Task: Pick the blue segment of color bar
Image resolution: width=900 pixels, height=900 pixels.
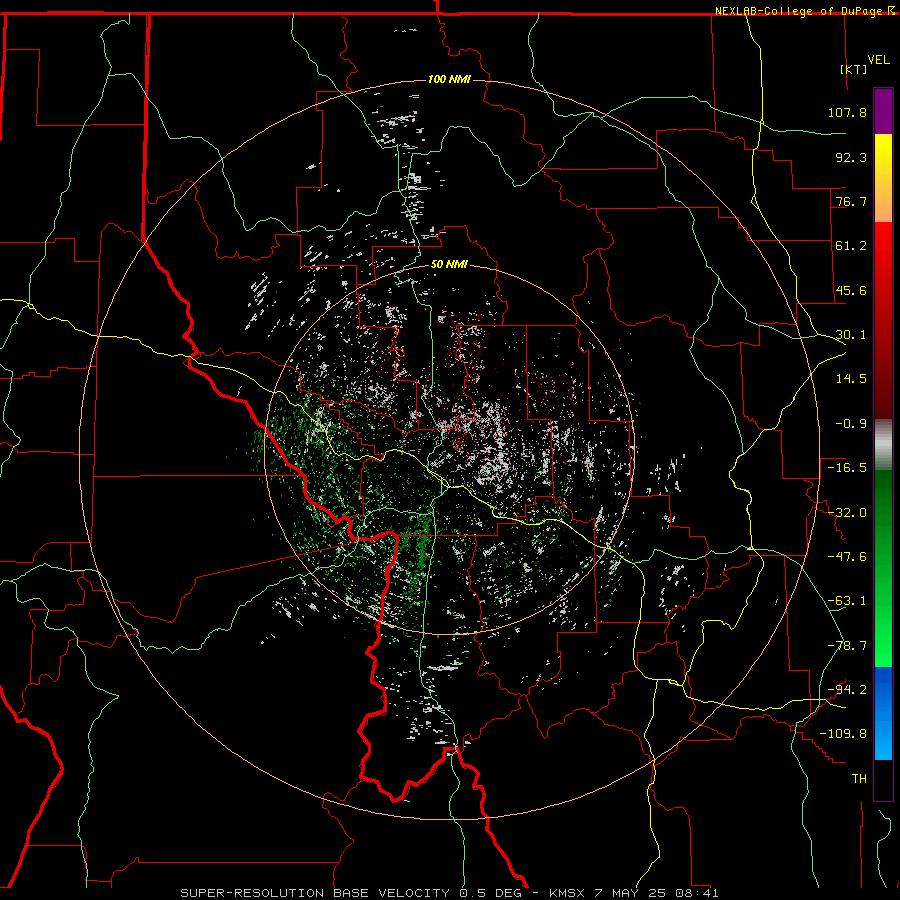Action: click(x=883, y=713)
